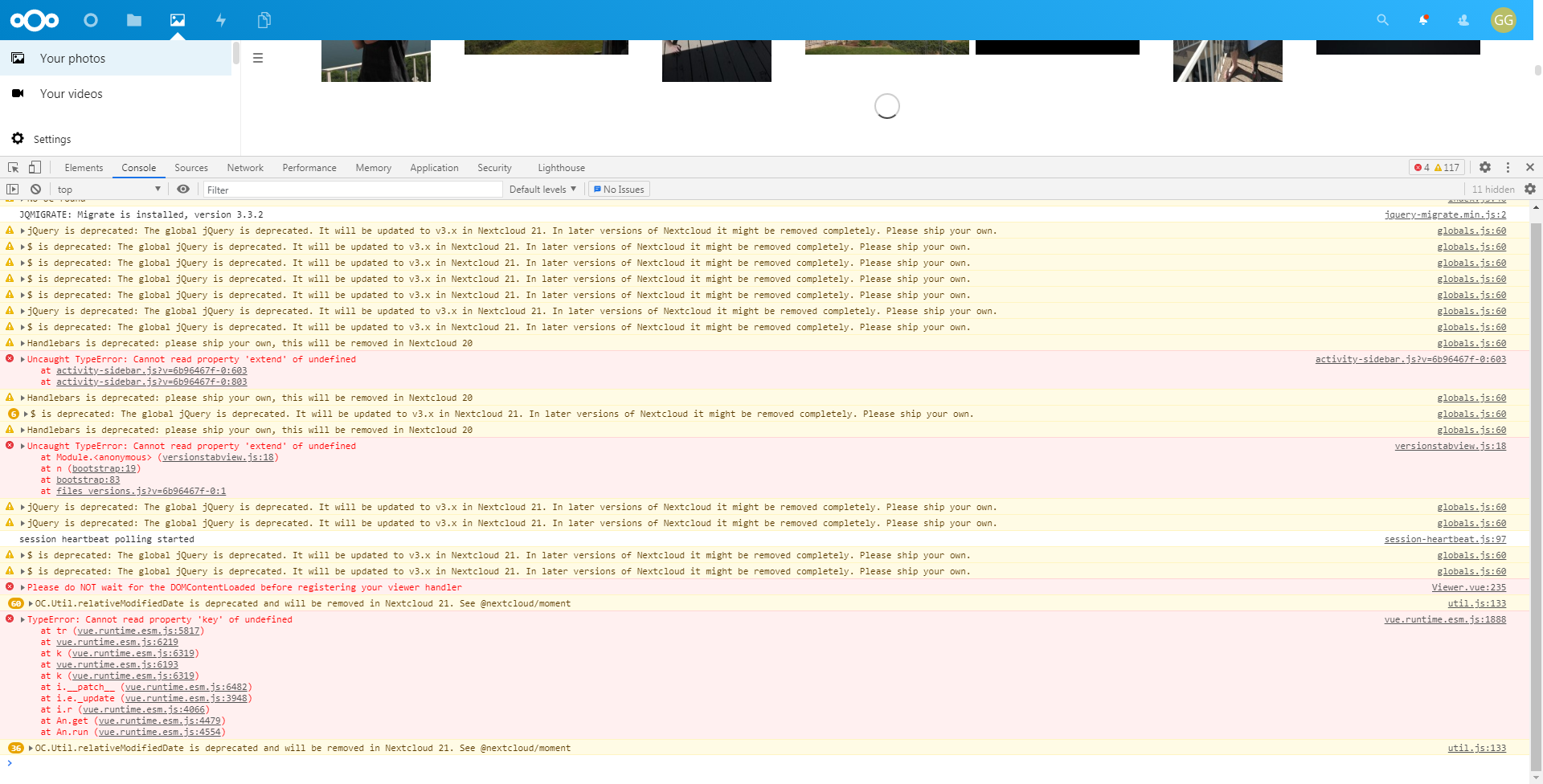Screen dimensions: 1543x784
Task: Click the errors and warnings counter
Action: coord(1437,167)
